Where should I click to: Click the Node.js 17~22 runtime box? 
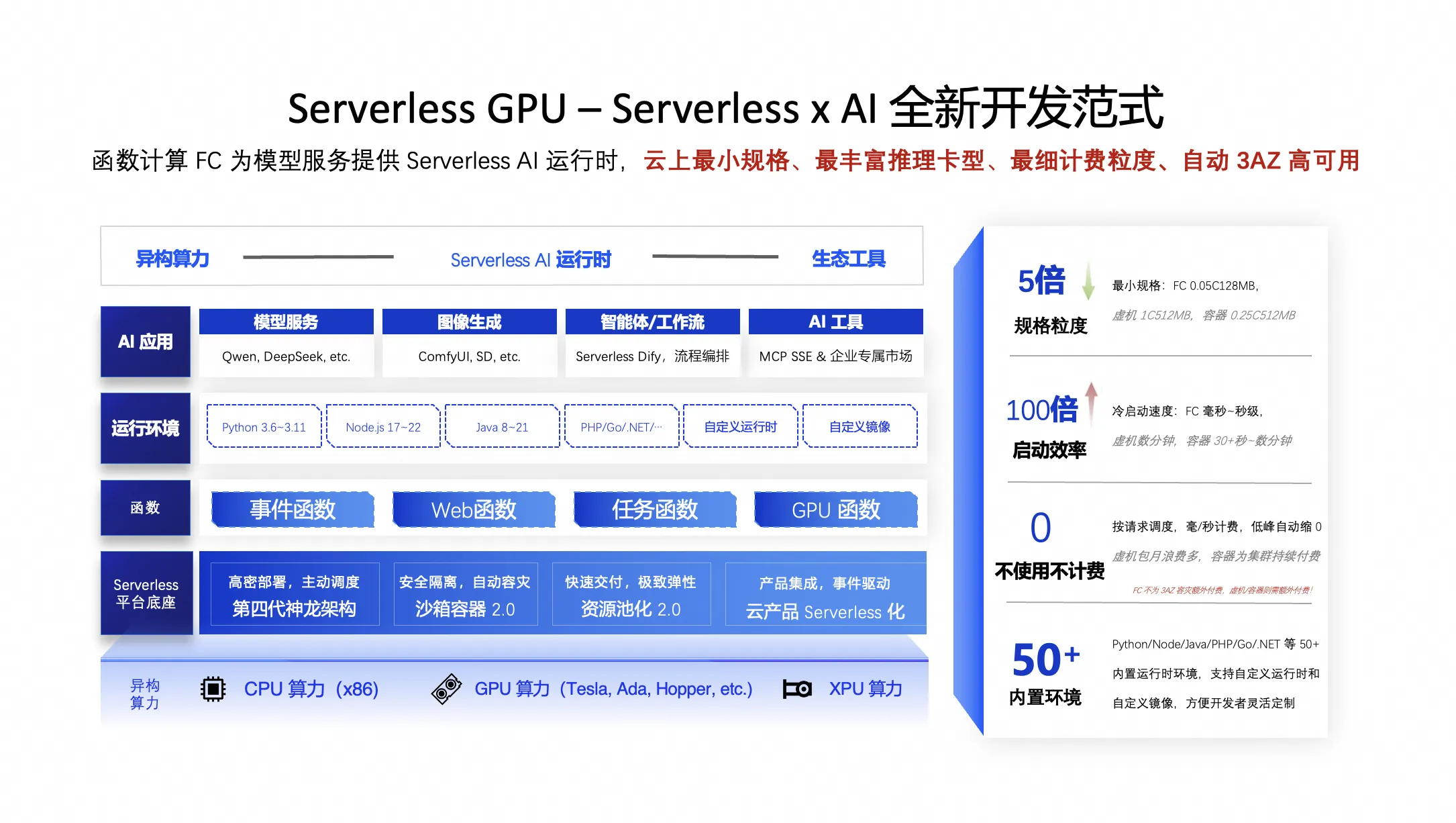[x=383, y=427]
